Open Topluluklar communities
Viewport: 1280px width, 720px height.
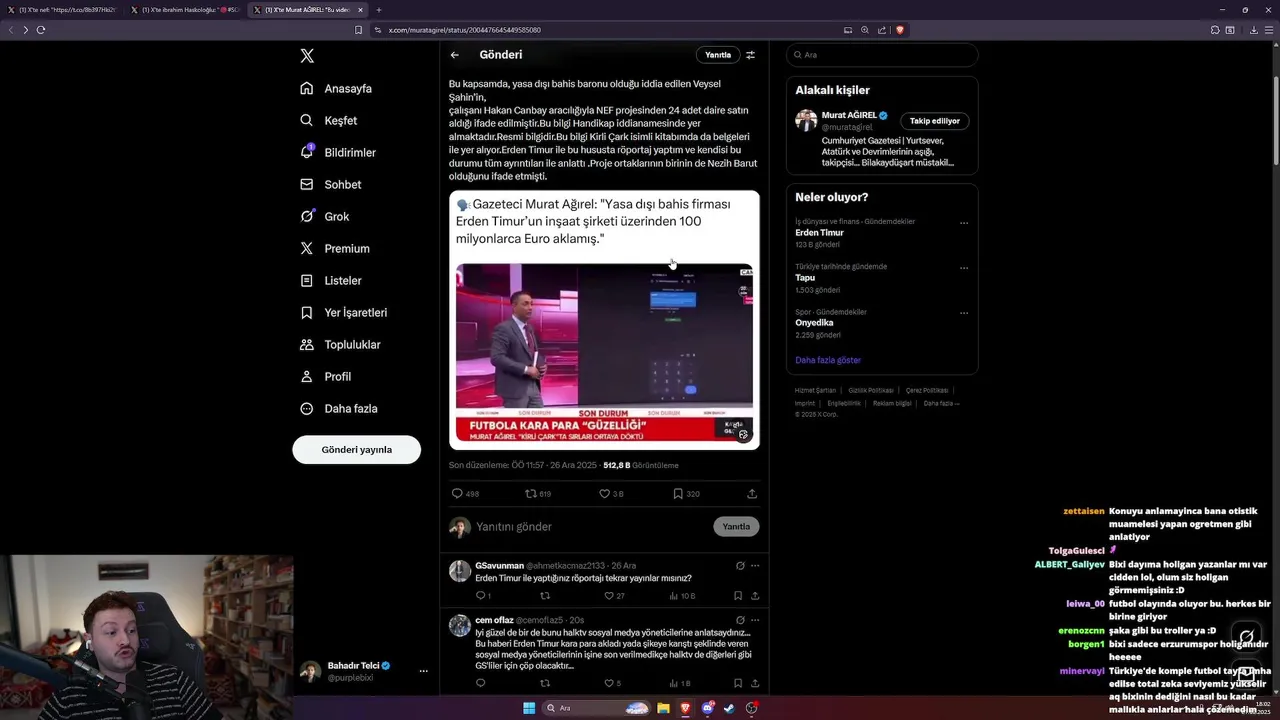pos(340,345)
